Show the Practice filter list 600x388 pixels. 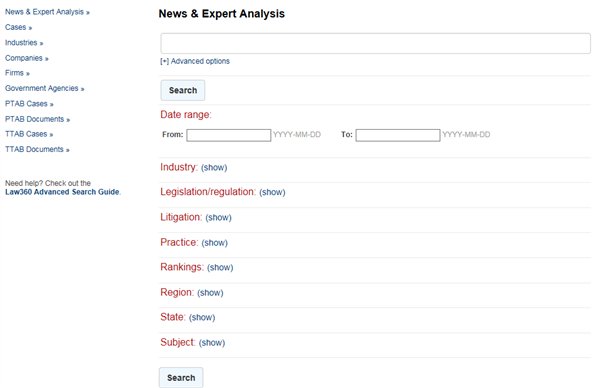pos(214,243)
